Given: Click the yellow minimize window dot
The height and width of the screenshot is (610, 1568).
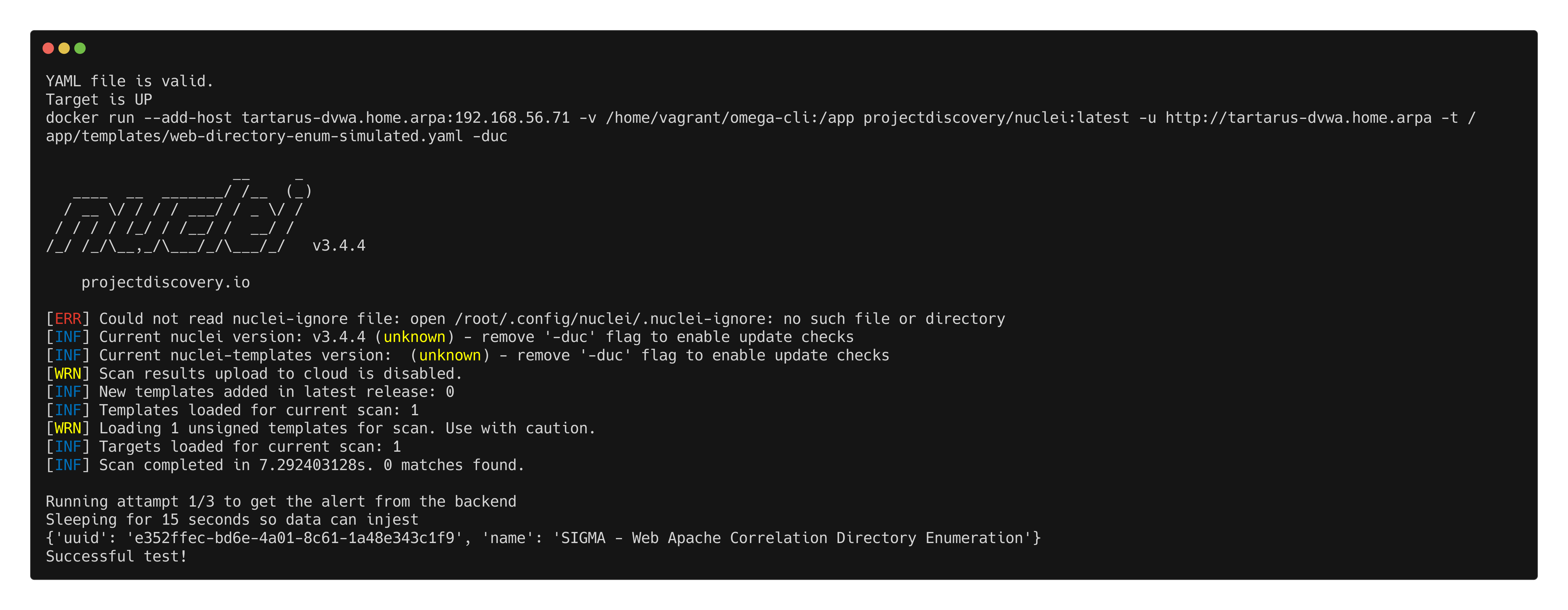Looking at the screenshot, I should pos(64,48).
